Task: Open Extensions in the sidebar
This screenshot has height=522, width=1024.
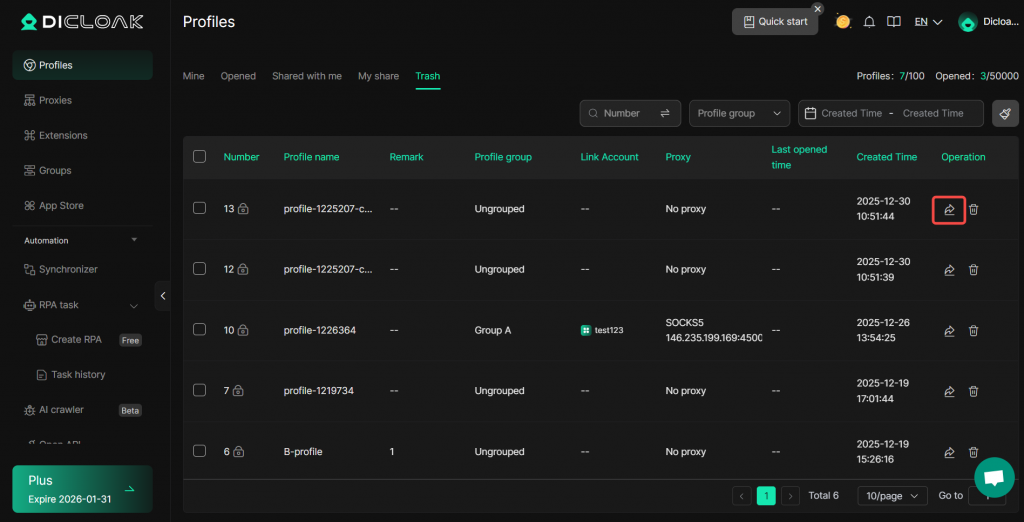Action: pyautogui.click(x=63, y=135)
